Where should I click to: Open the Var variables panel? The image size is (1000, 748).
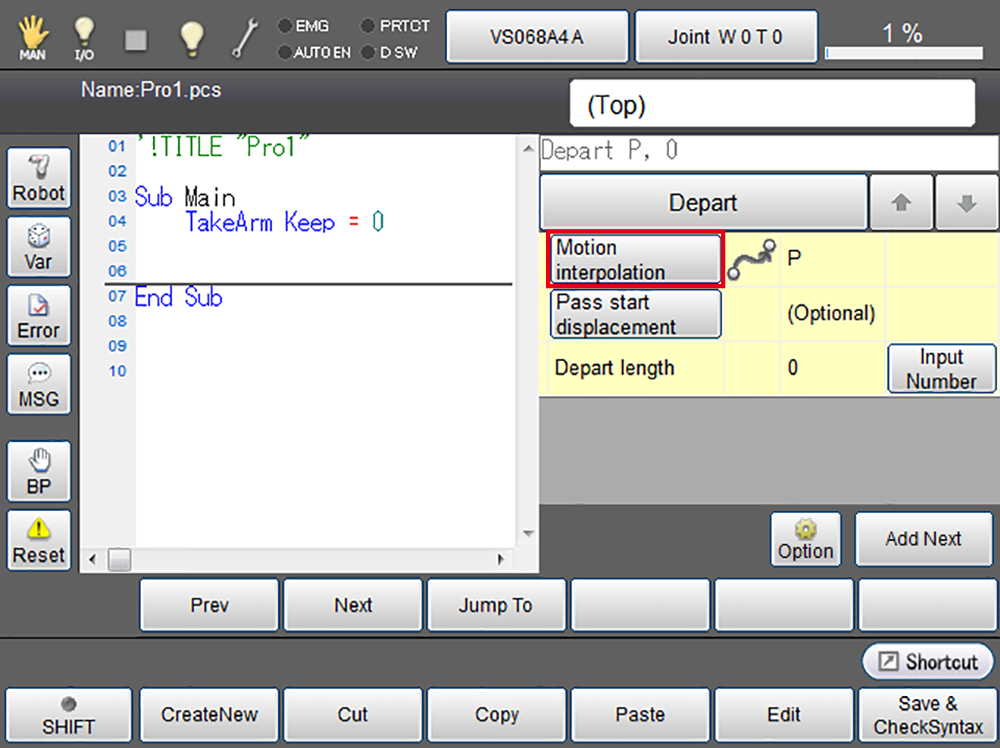[x=39, y=247]
